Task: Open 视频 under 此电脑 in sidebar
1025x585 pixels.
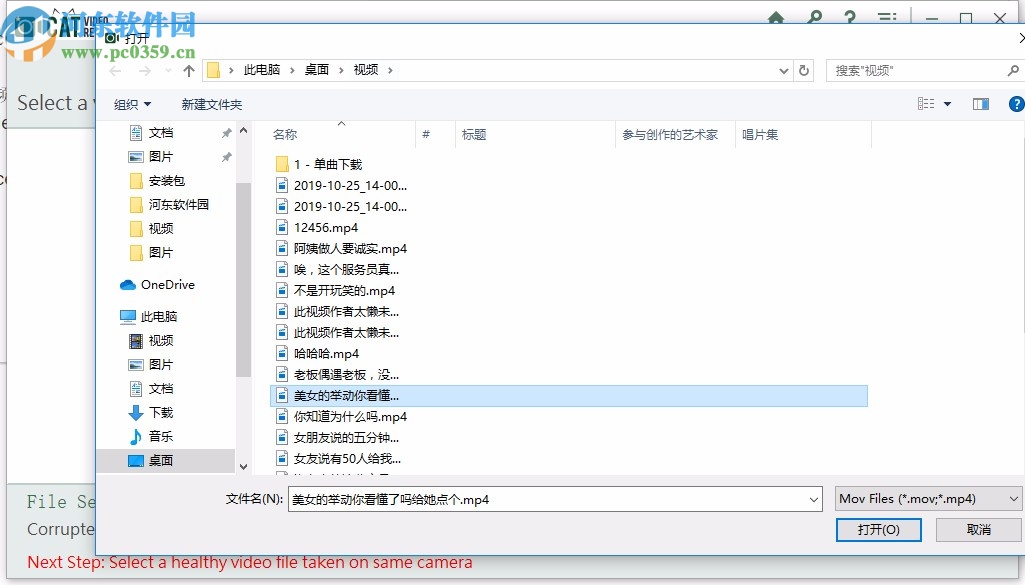Action: (151, 341)
